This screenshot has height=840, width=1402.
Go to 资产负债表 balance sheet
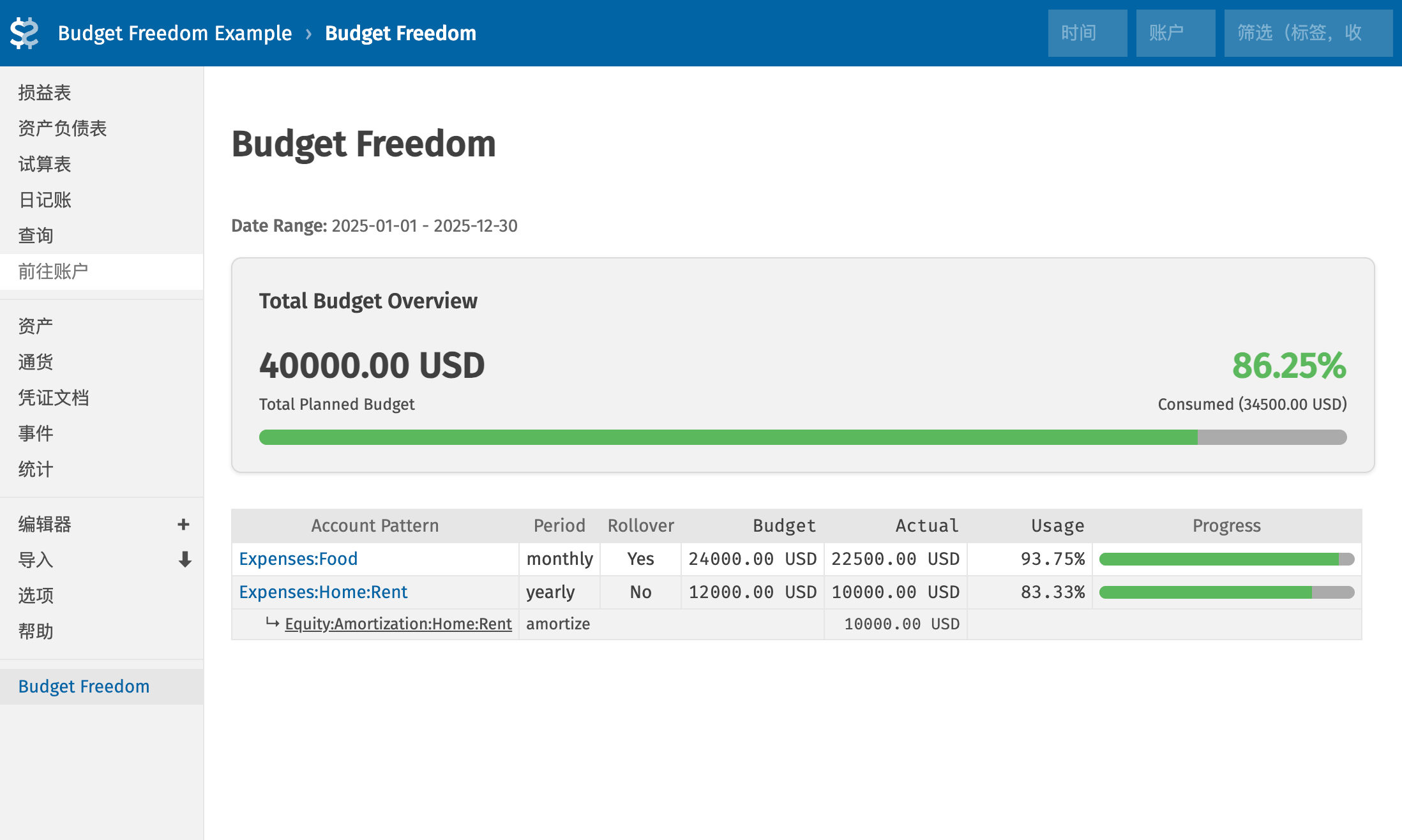click(x=63, y=129)
